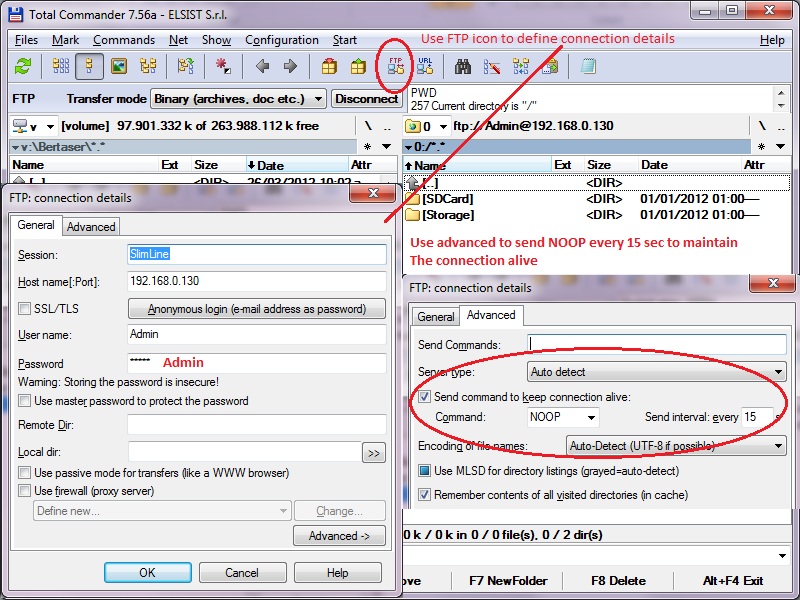
Task: Open the Configuration menu
Action: 282,40
